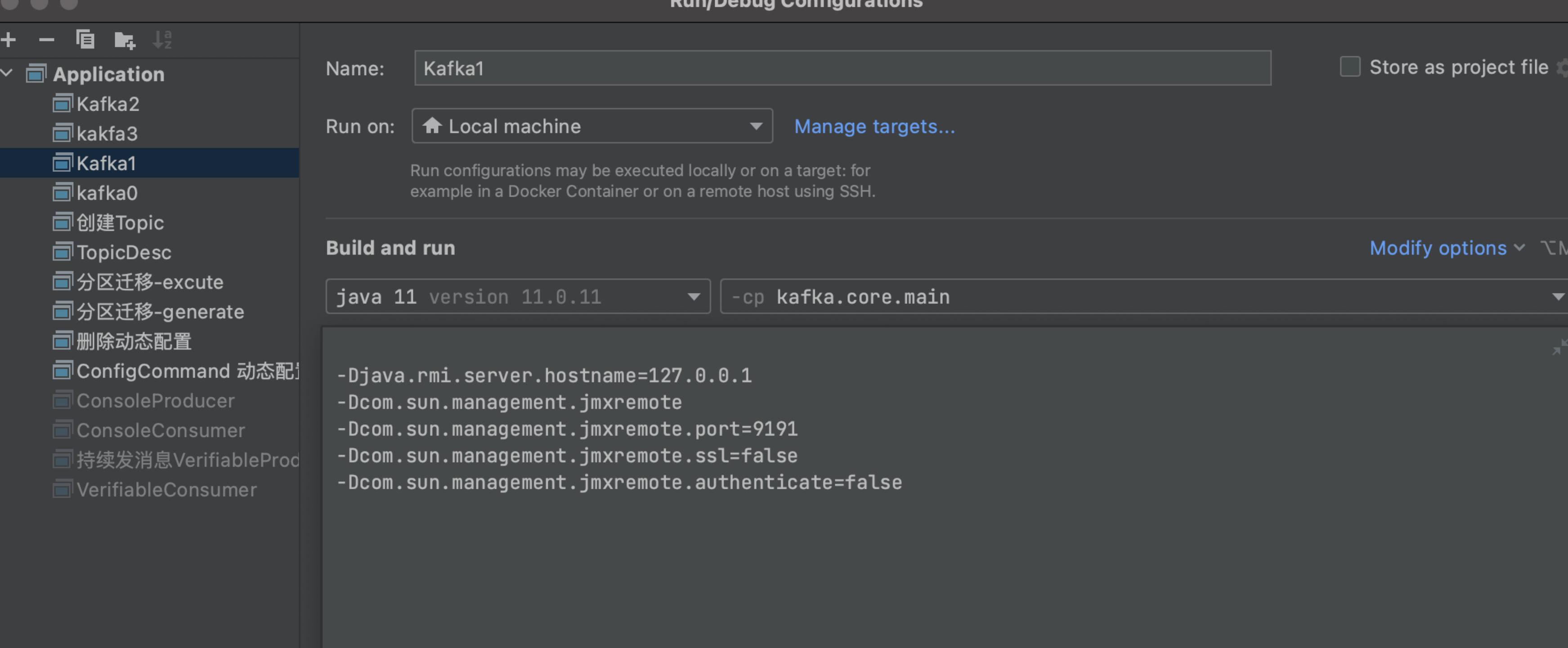The image size is (1568, 648).
Task: Select the TopicDesc configuration
Action: tap(124, 252)
